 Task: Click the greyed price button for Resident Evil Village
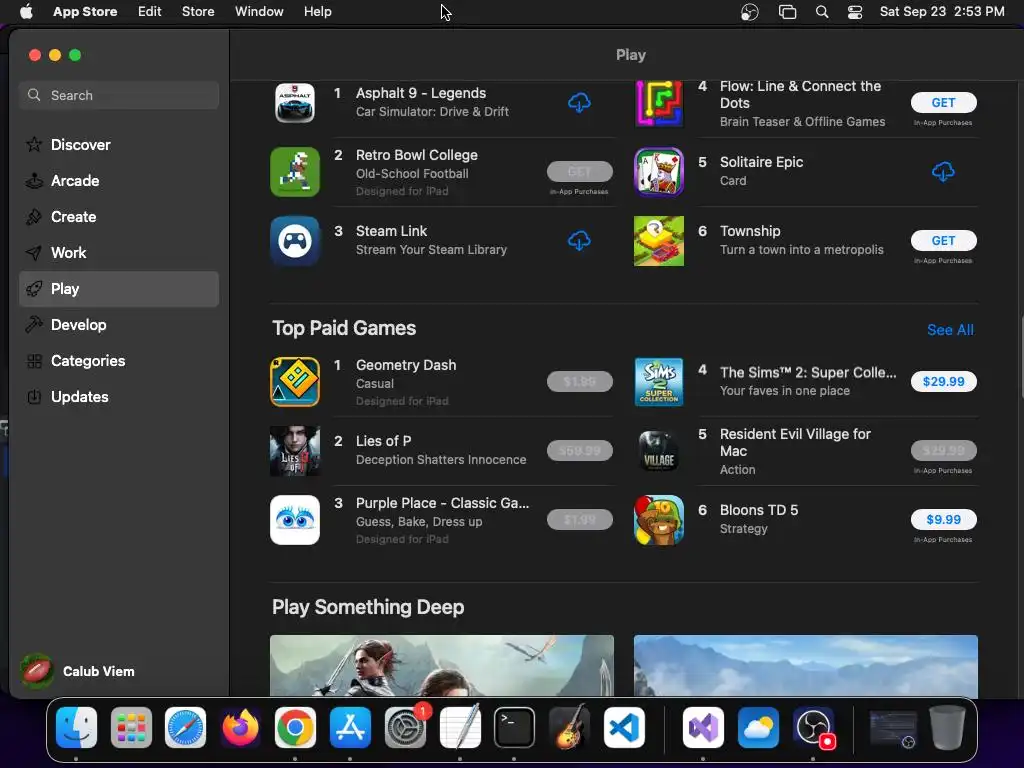tap(943, 451)
